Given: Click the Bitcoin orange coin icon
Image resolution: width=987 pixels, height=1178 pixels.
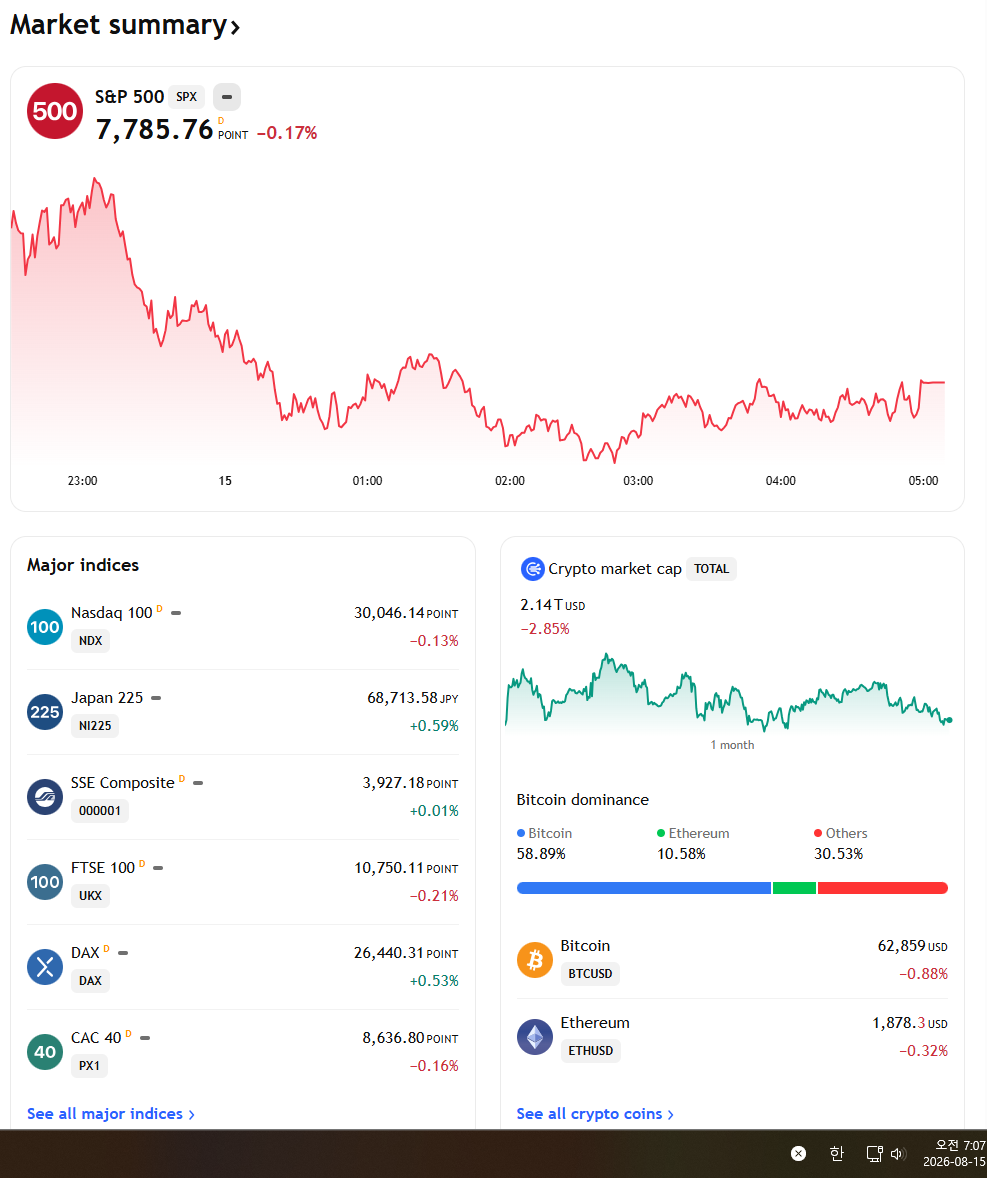Looking at the screenshot, I should (535, 959).
